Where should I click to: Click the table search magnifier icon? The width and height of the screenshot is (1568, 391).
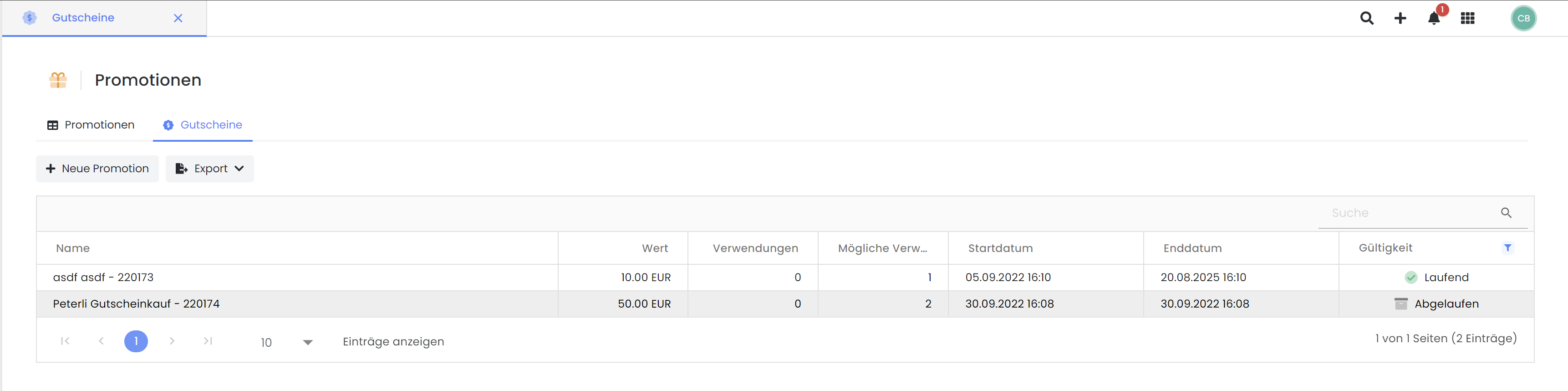click(x=1506, y=212)
